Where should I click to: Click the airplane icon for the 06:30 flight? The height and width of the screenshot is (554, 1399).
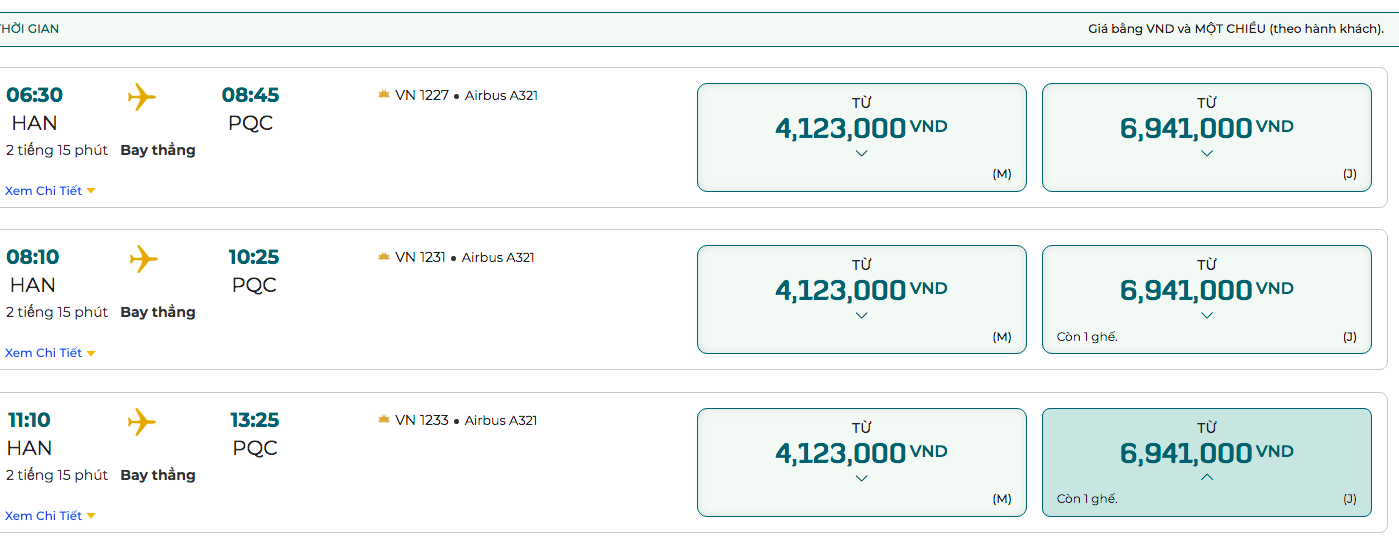pyautogui.click(x=142, y=97)
